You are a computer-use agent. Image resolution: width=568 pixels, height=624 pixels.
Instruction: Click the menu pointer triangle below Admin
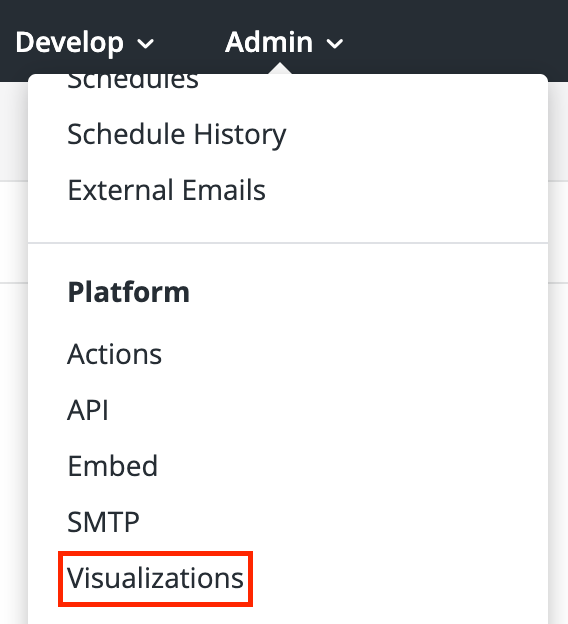280,68
